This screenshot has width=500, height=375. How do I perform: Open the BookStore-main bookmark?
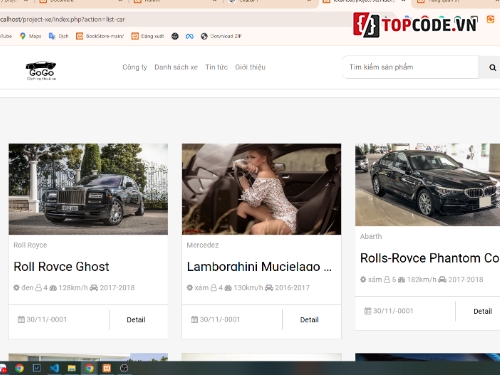[x=100, y=36]
